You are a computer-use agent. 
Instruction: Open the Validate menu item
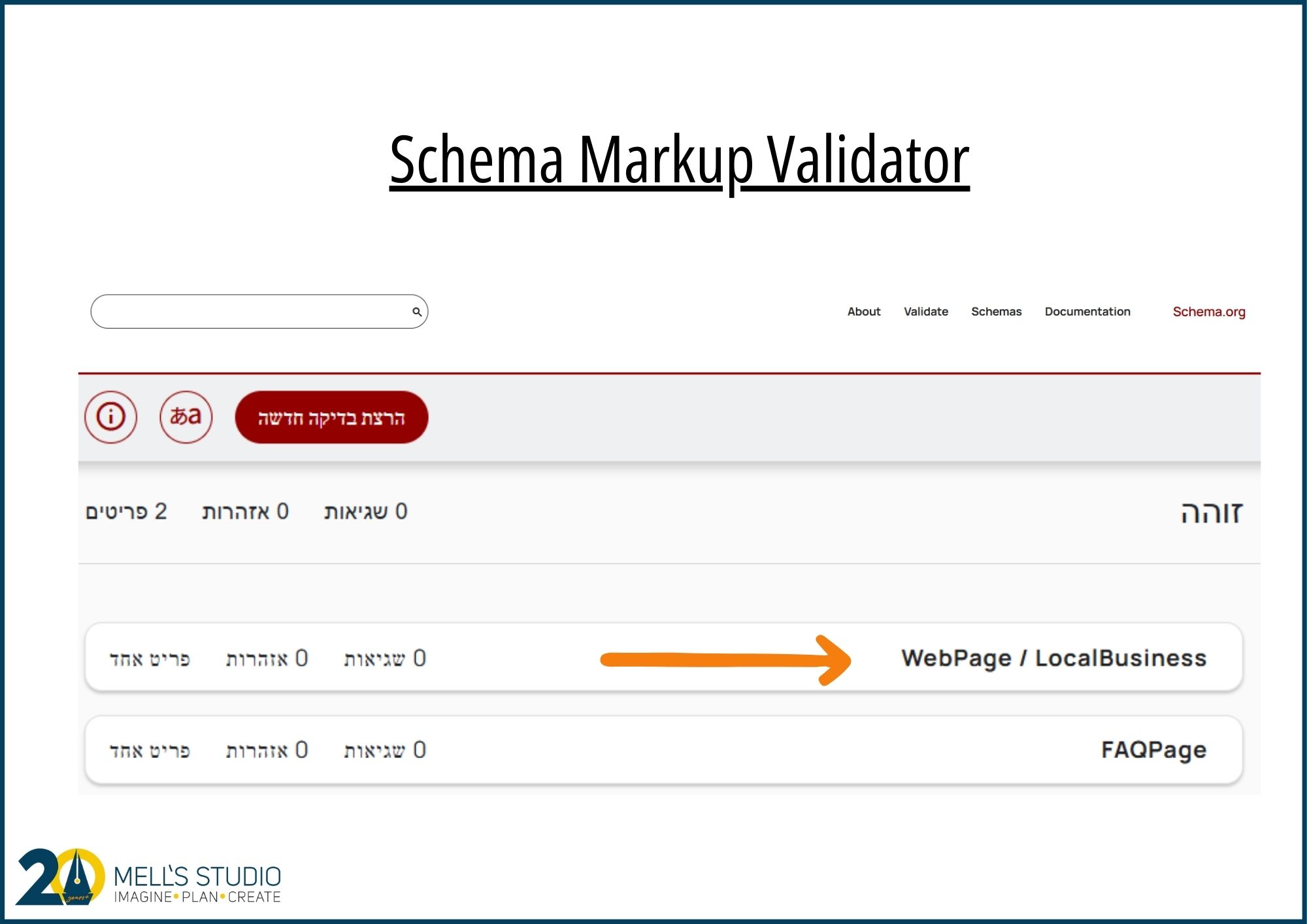point(925,312)
